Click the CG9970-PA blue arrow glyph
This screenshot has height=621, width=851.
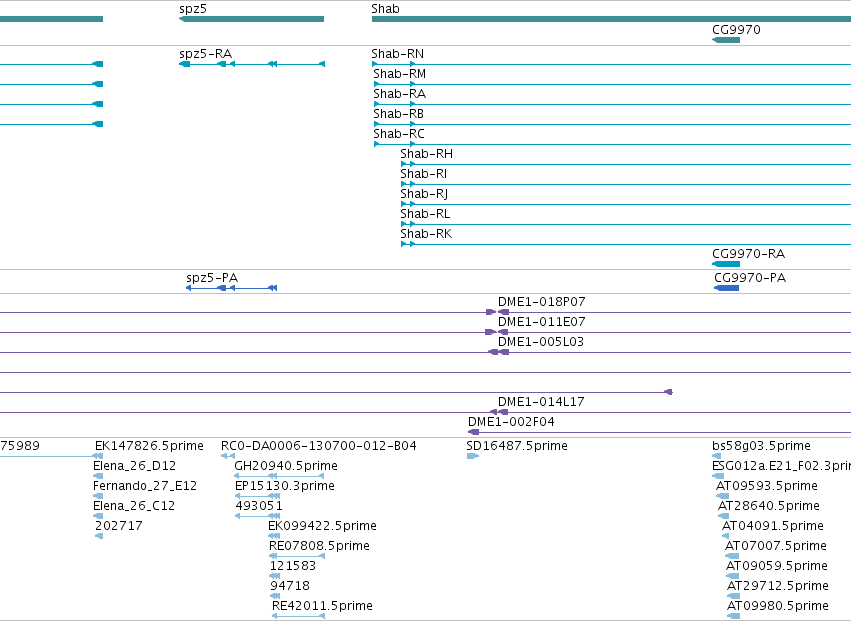click(x=727, y=288)
